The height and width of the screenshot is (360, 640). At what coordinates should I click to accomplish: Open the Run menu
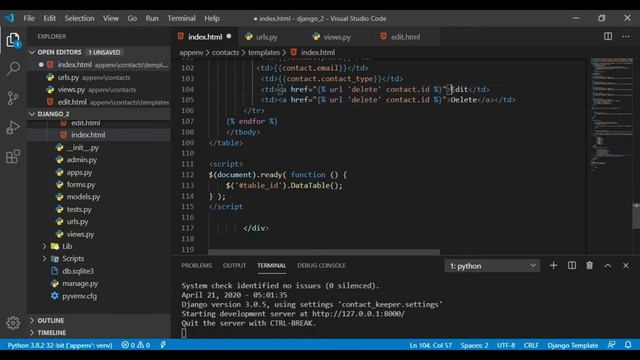pos(152,18)
